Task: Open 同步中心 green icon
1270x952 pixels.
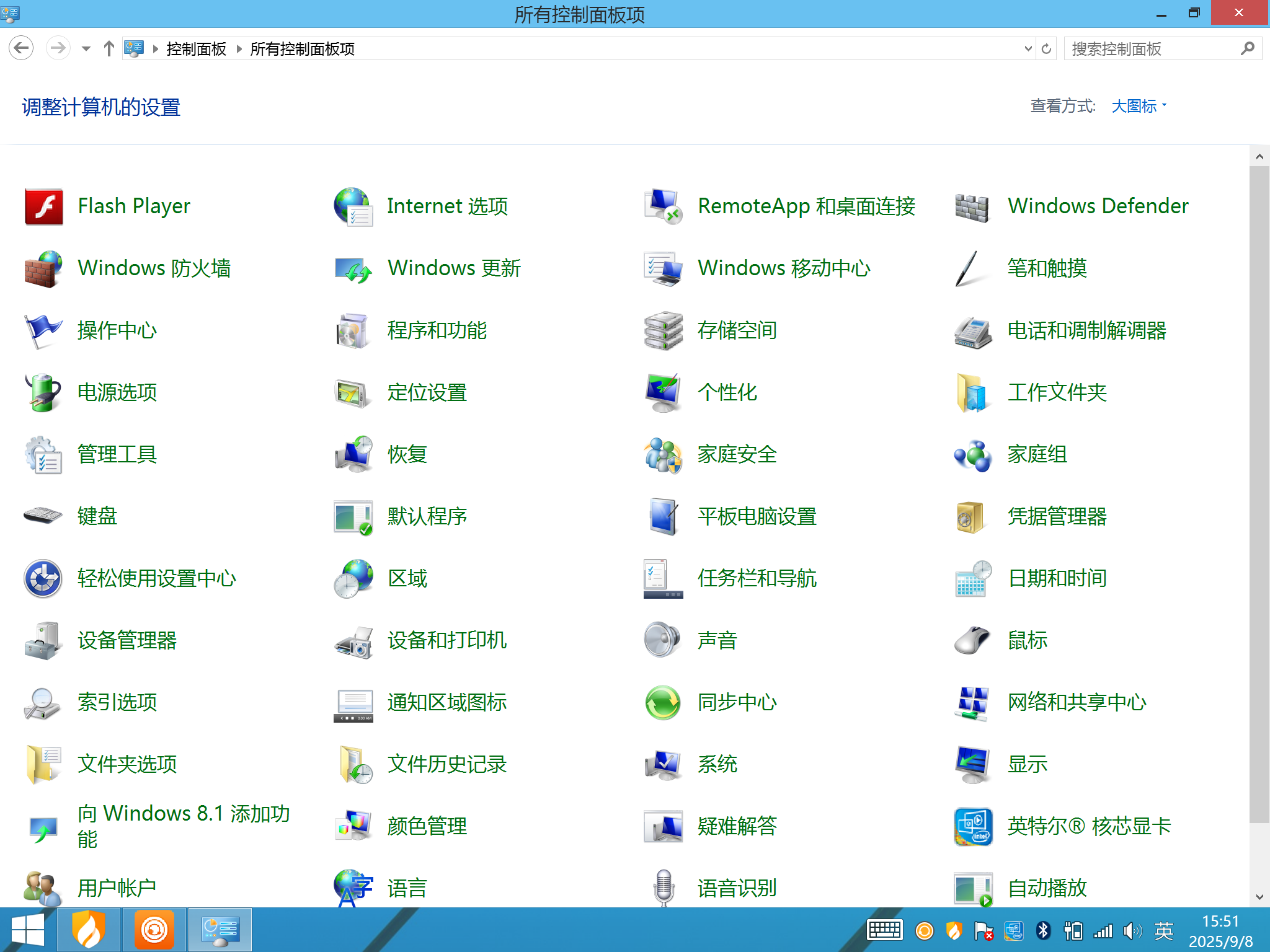Action: coord(664,702)
